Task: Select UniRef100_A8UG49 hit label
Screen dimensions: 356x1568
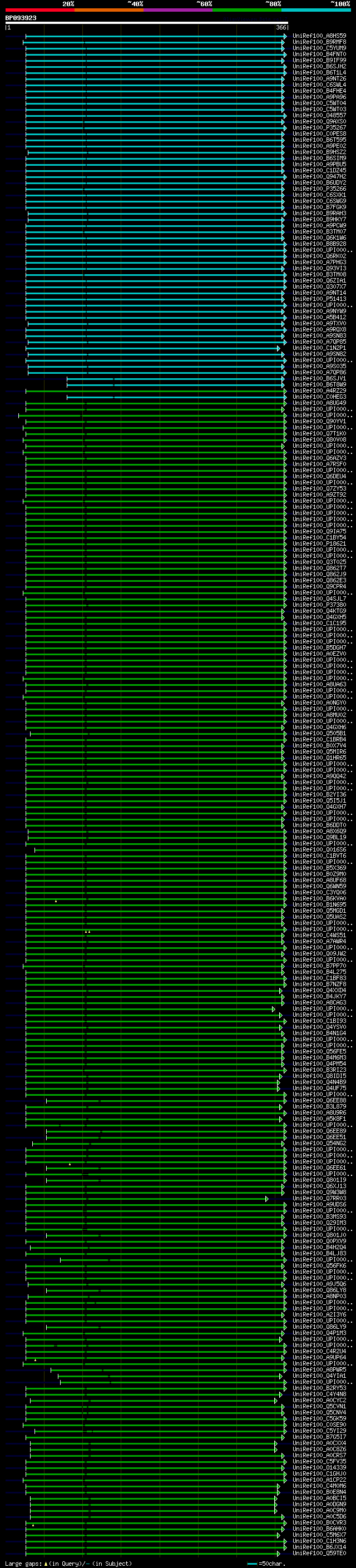Action: click(x=319, y=403)
